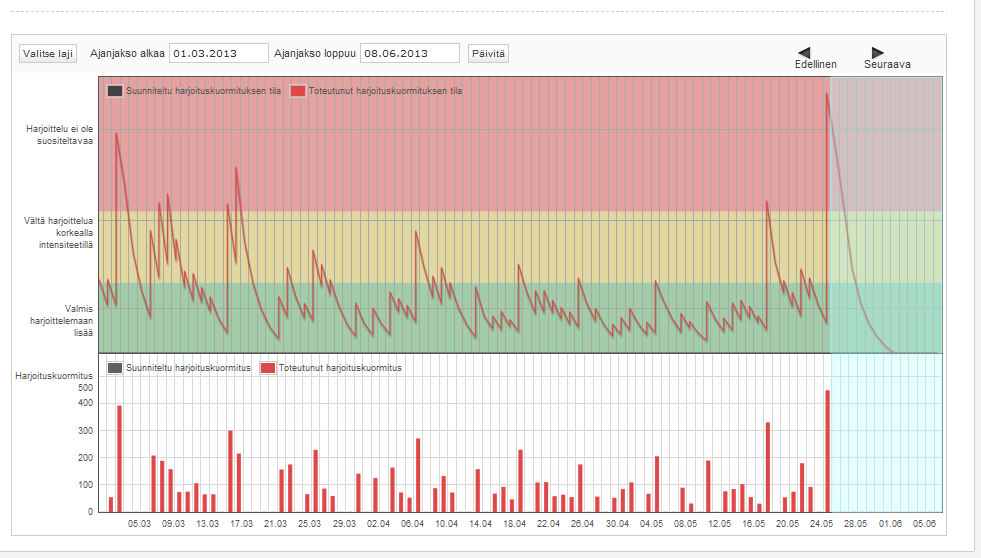The height and width of the screenshot is (558, 981).
Task: Click the red swatch for Toteutunut harjoituskuormituksen tila
Action: click(298, 91)
